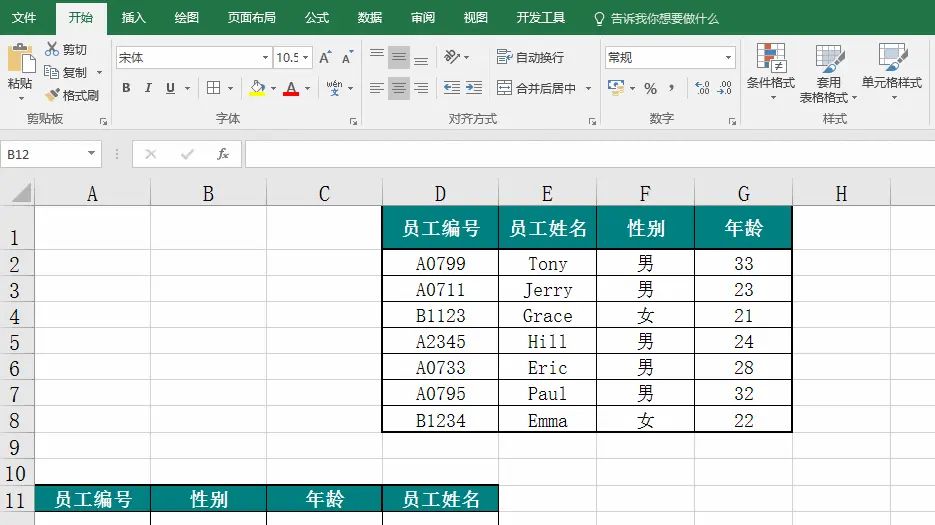Decrease font size with small A
Screen dimensions: 935x525
tap(347, 57)
